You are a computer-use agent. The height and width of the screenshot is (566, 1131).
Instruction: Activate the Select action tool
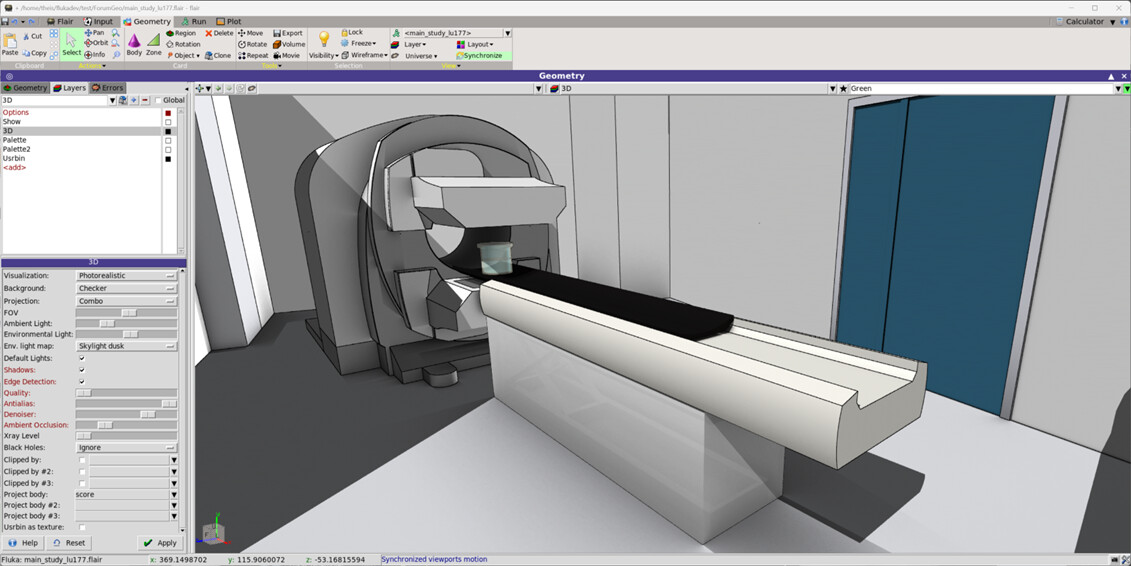click(71, 44)
